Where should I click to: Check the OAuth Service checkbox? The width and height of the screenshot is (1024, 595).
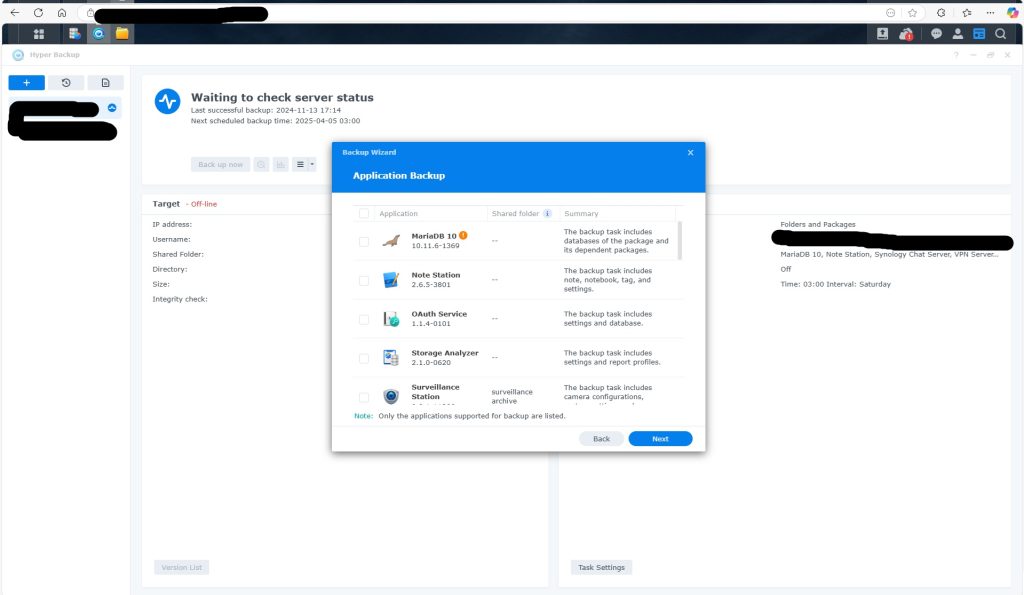364,319
